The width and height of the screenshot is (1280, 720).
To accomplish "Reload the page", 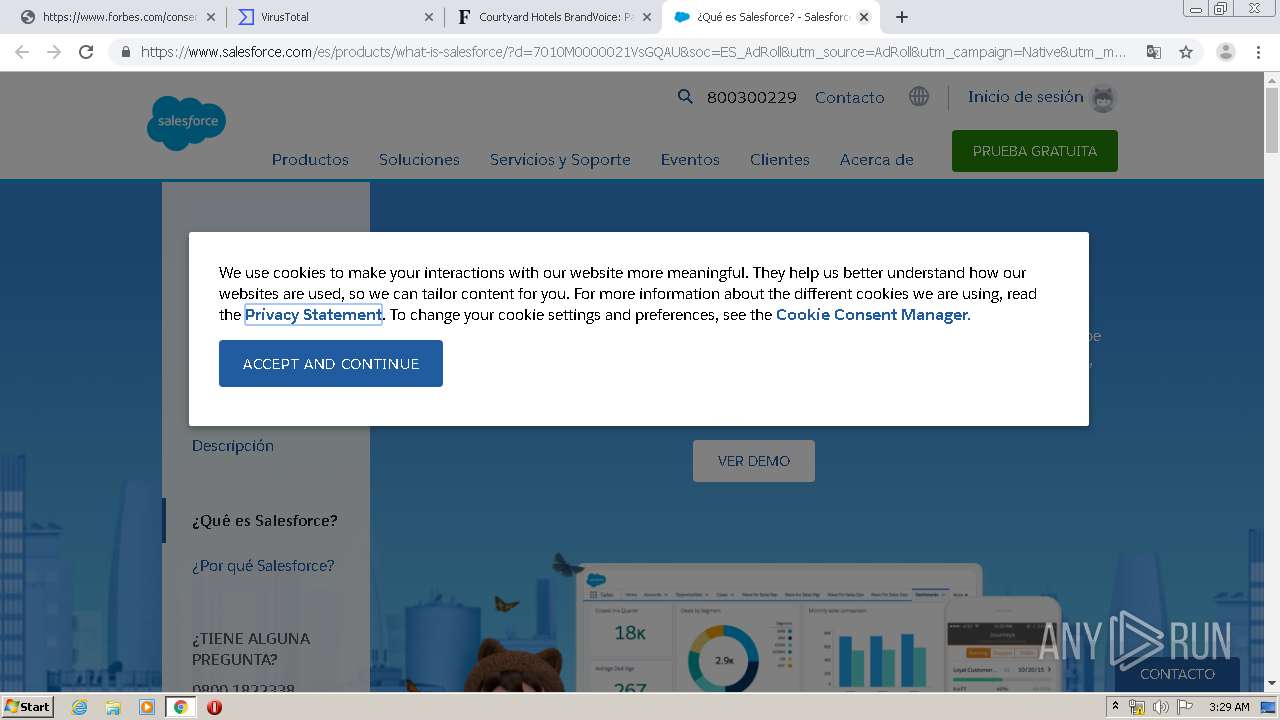I will click(86, 52).
